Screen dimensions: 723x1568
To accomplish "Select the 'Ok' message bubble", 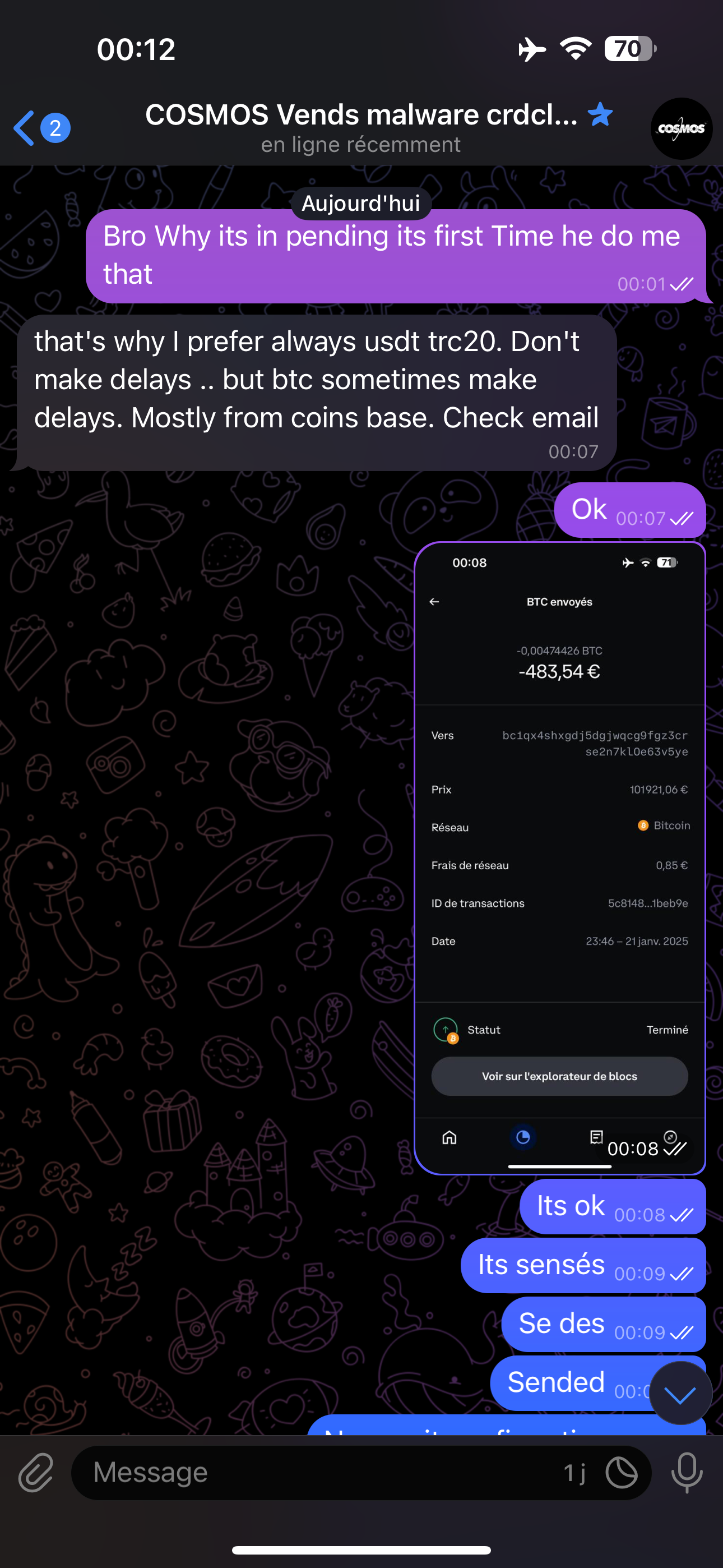I will click(x=630, y=510).
